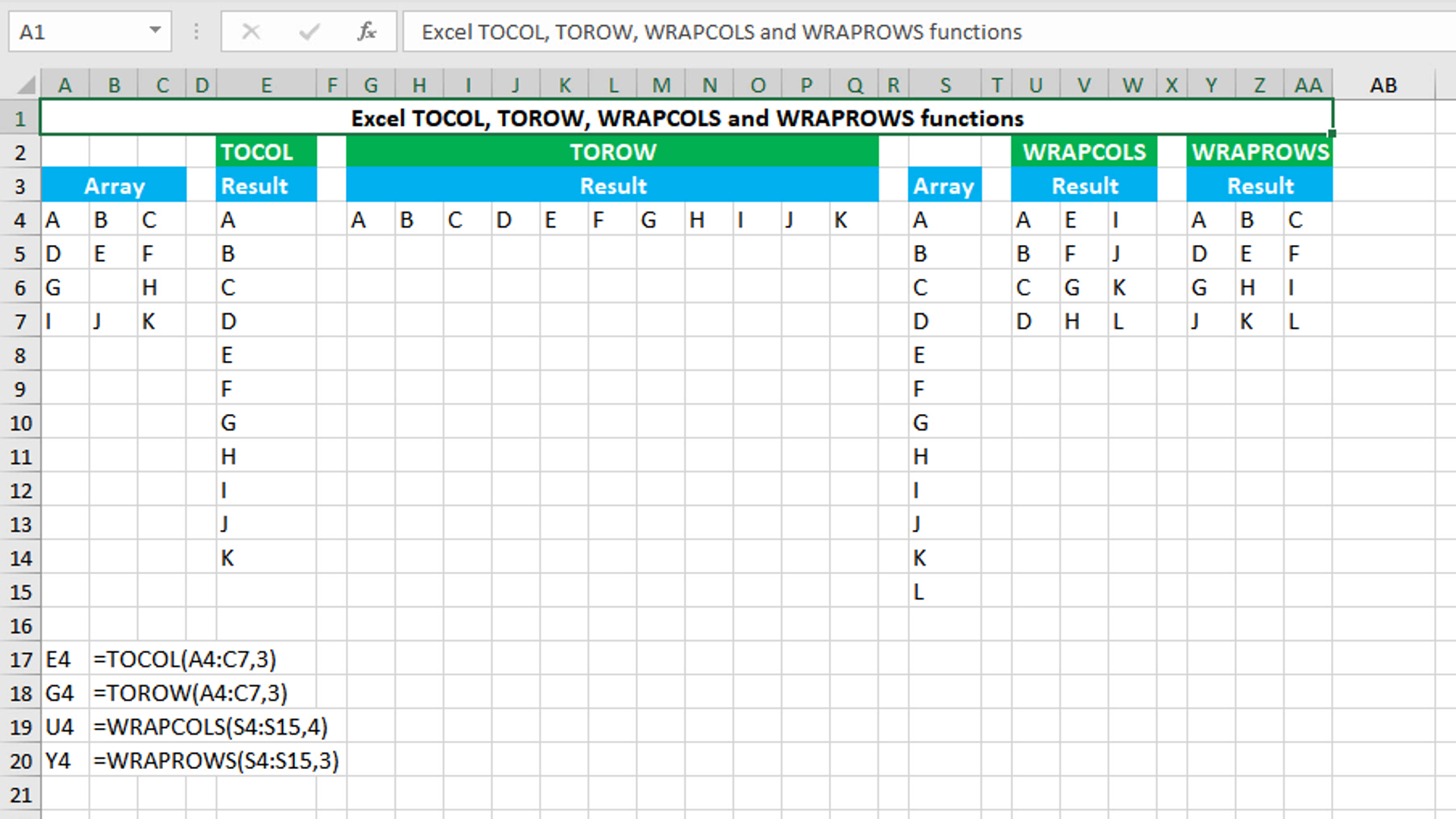Click cell S11 containing H in column S
The image size is (1456, 819).
click(x=945, y=457)
